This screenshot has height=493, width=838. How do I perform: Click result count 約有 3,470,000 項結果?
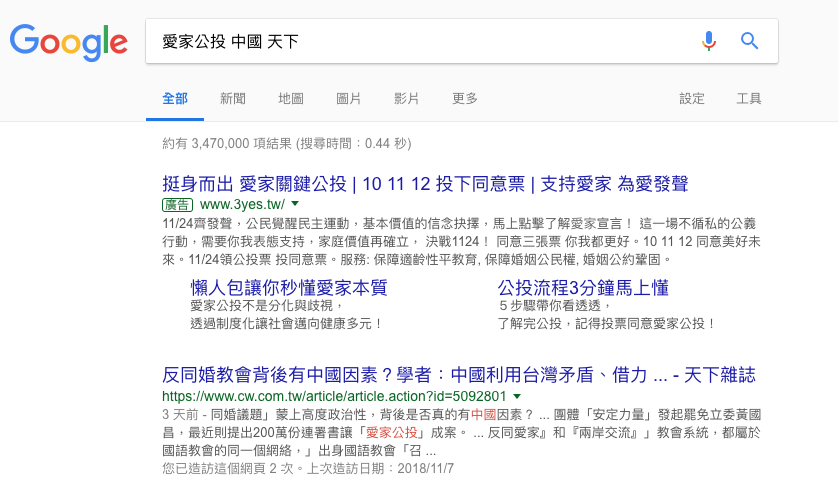click(x=287, y=143)
